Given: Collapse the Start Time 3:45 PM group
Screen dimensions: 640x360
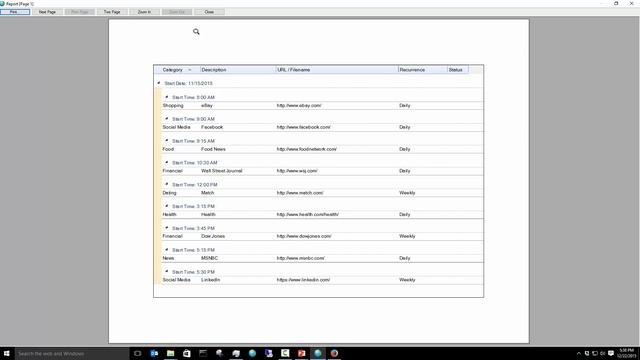Looking at the screenshot, I should 167,228.
